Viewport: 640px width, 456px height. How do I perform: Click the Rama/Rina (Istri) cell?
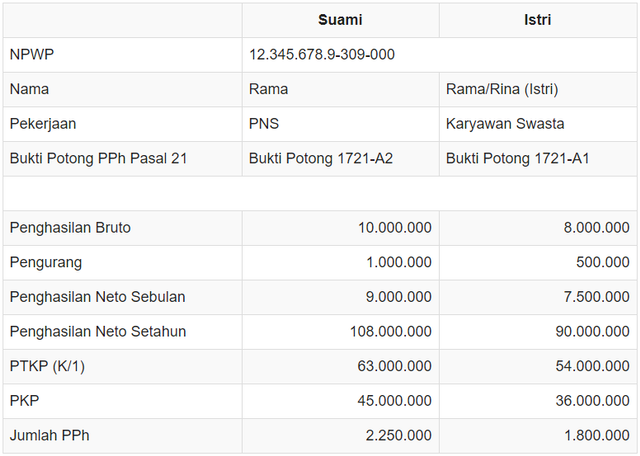[502, 89]
